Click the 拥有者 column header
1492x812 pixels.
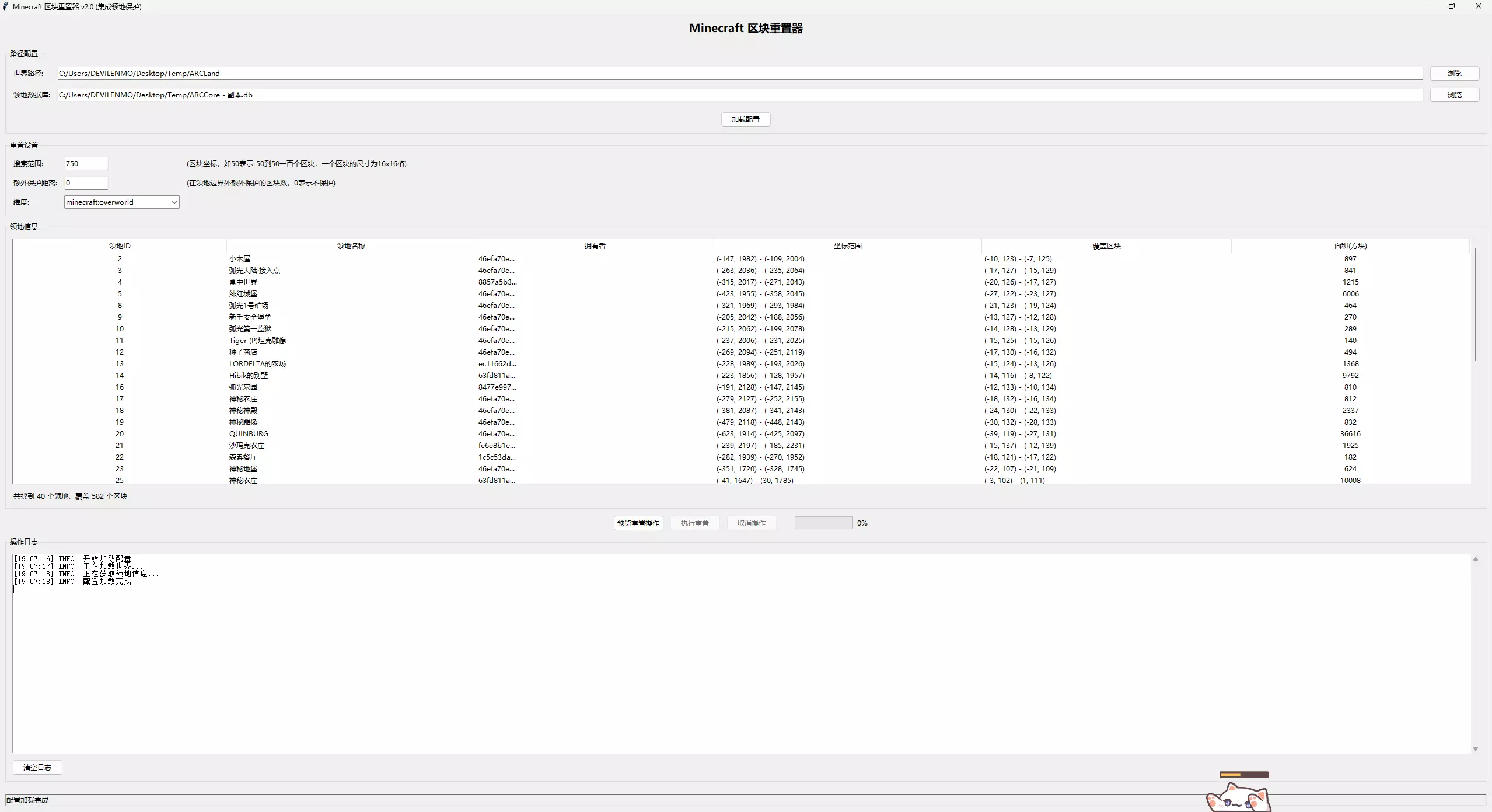[x=595, y=246]
